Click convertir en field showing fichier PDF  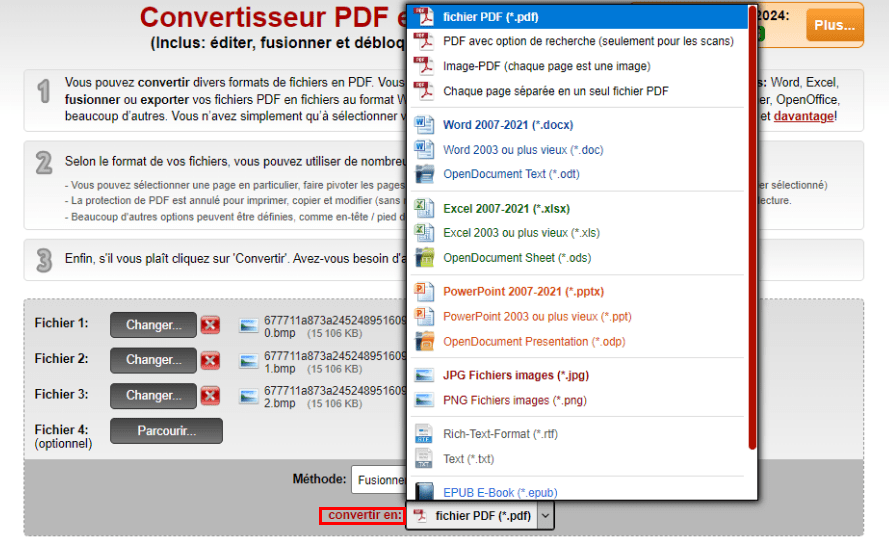pyautogui.click(x=480, y=516)
